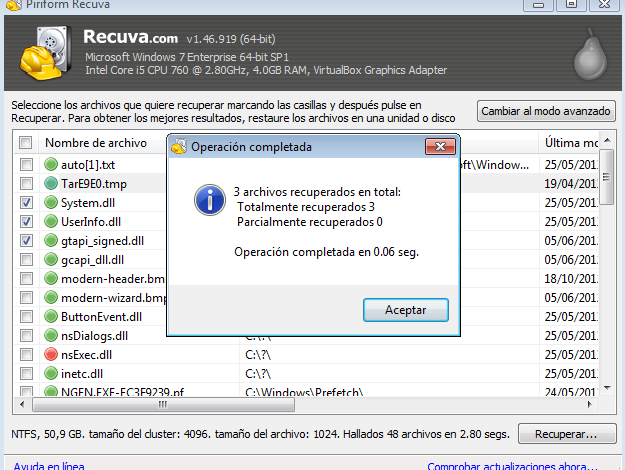
Task: Click Comprobar actualizaciones ahora link
Action: 512,466
